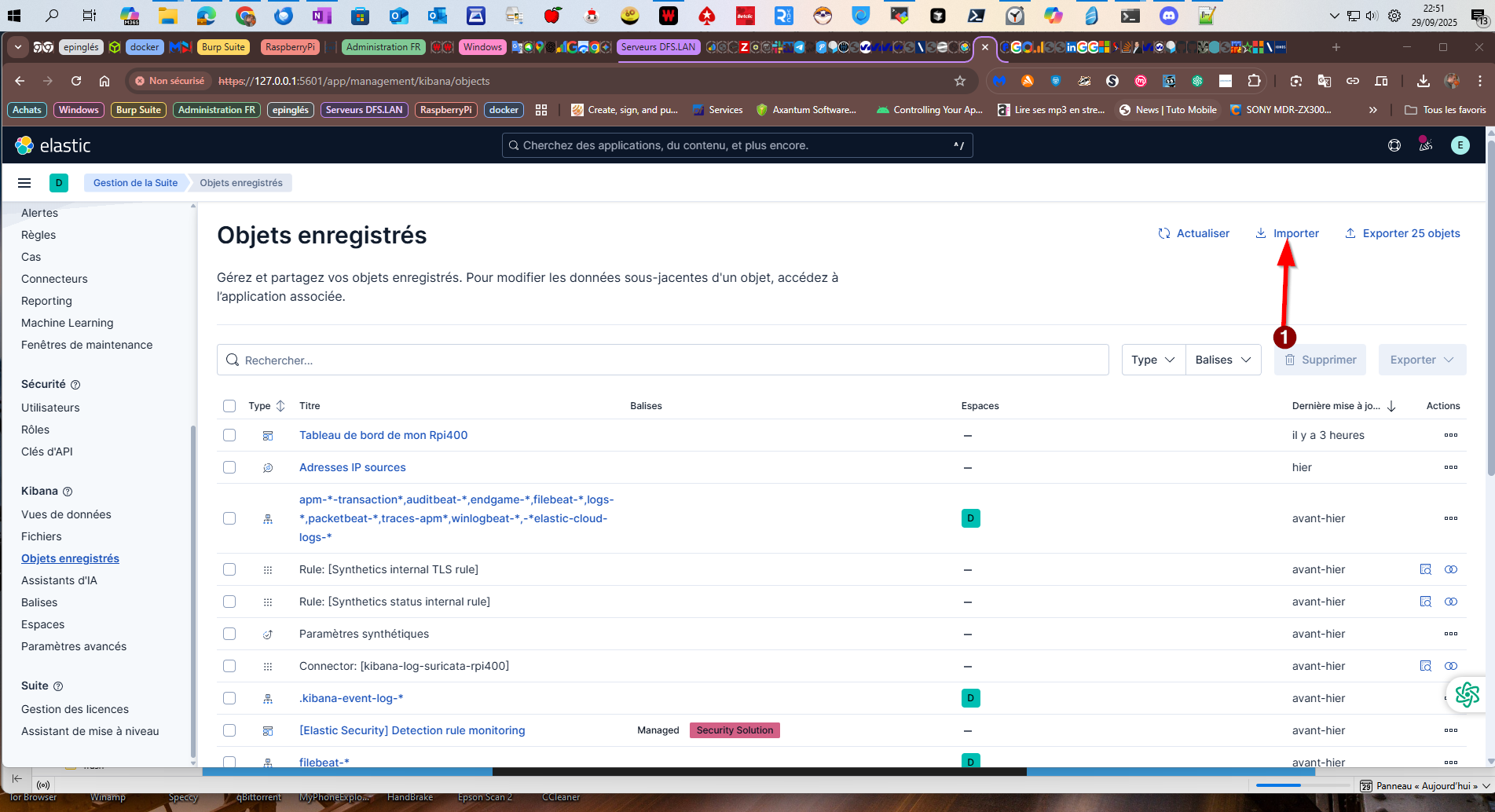Reload the page with browser refresh icon

[x=76, y=81]
